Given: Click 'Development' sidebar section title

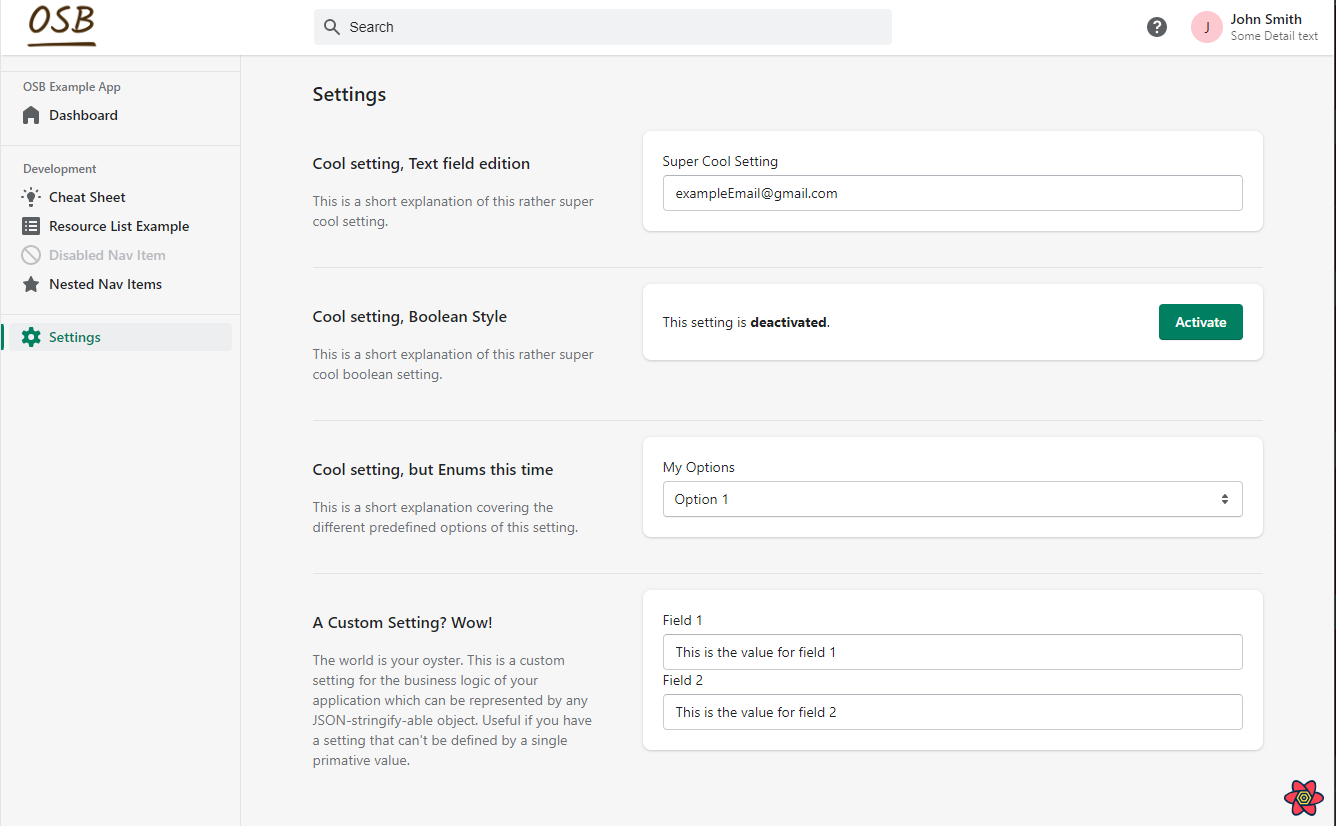Looking at the screenshot, I should (x=60, y=169).
